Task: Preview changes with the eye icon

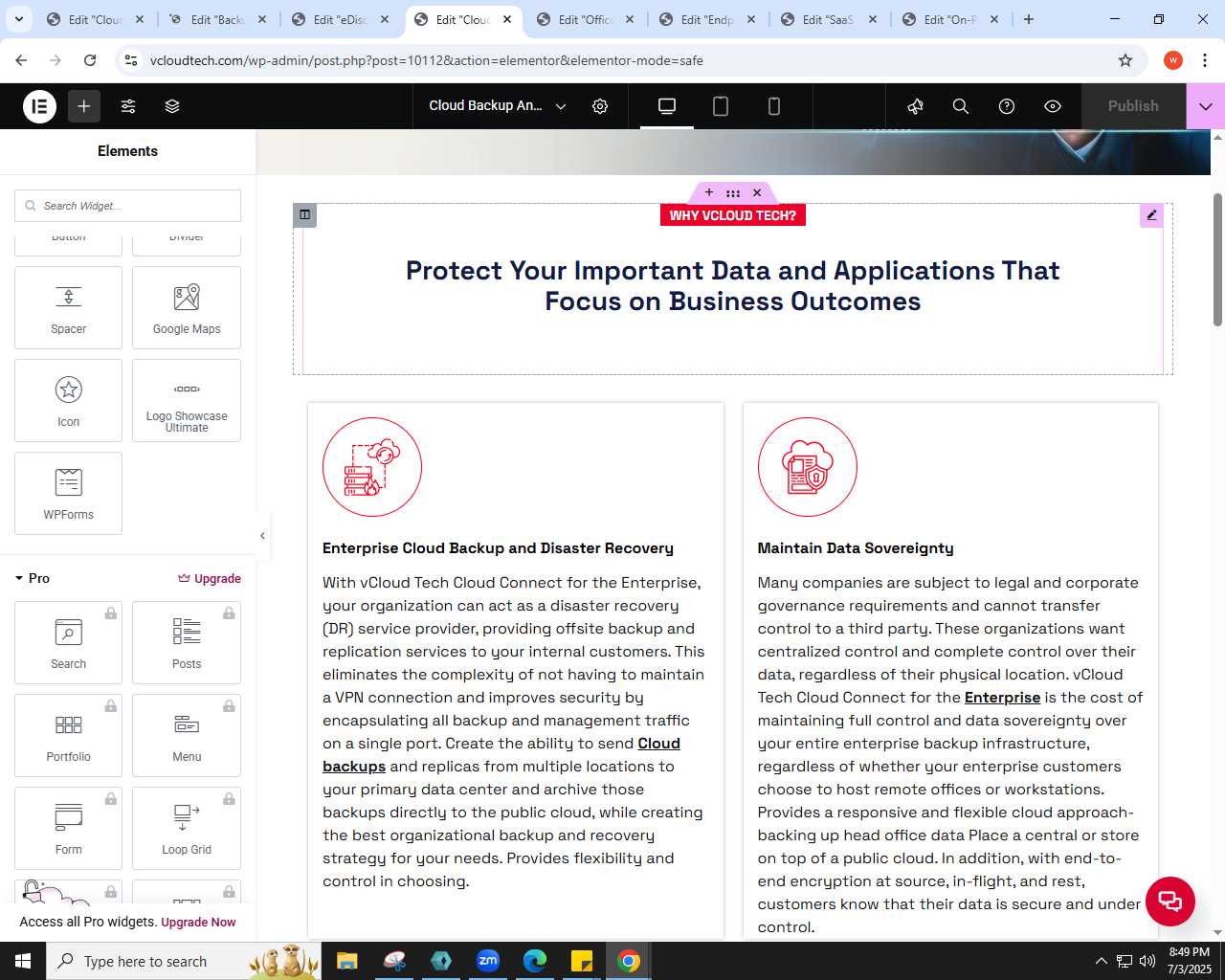Action: coord(1053,106)
